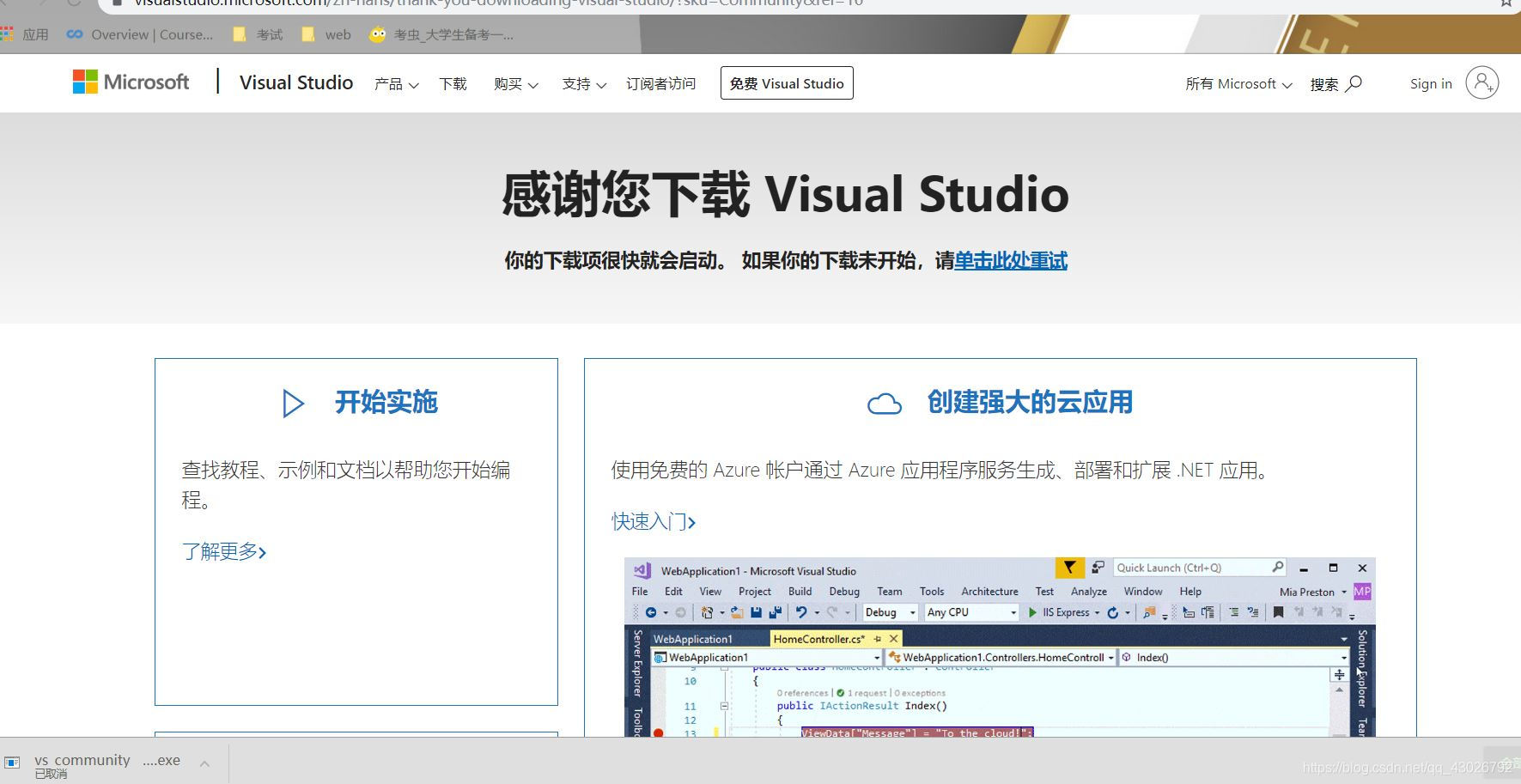1521x784 pixels.
Task: Open the Overview | Course bookmark
Action: tap(140, 34)
